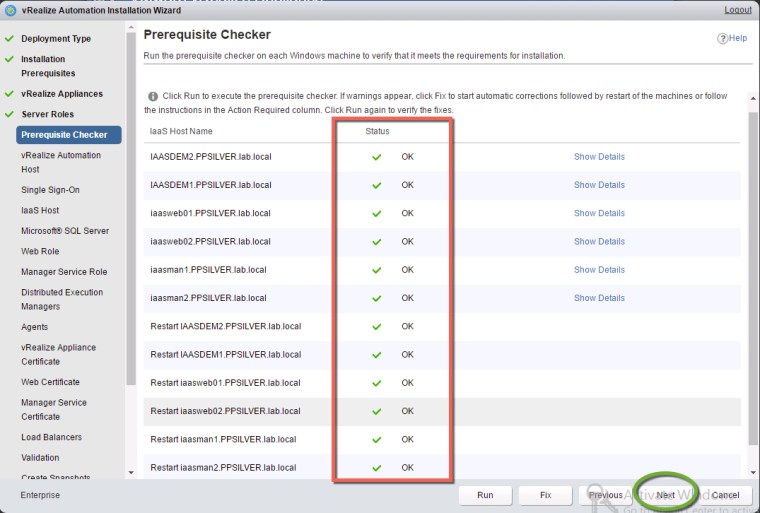Open the Installation Prerequisites step
The width and height of the screenshot is (760, 513).
(48, 66)
